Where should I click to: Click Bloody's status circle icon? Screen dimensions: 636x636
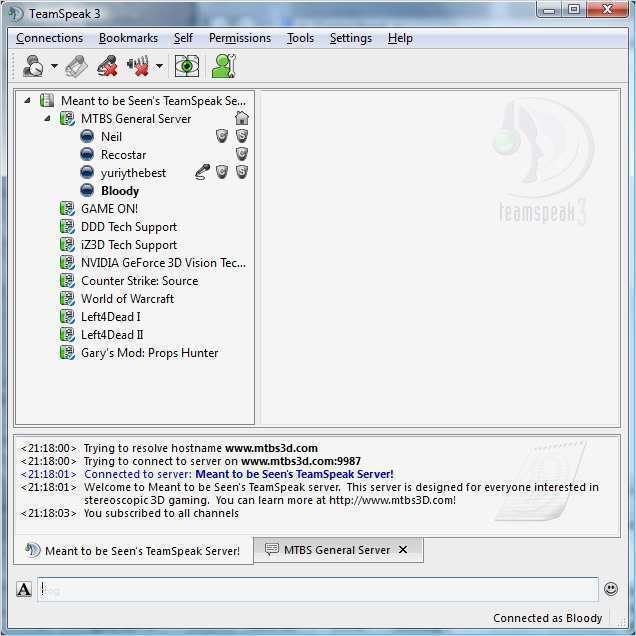[87, 190]
